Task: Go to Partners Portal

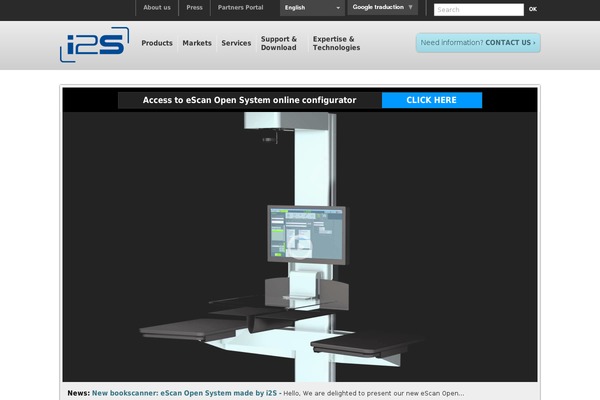Action: click(x=240, y=7)
